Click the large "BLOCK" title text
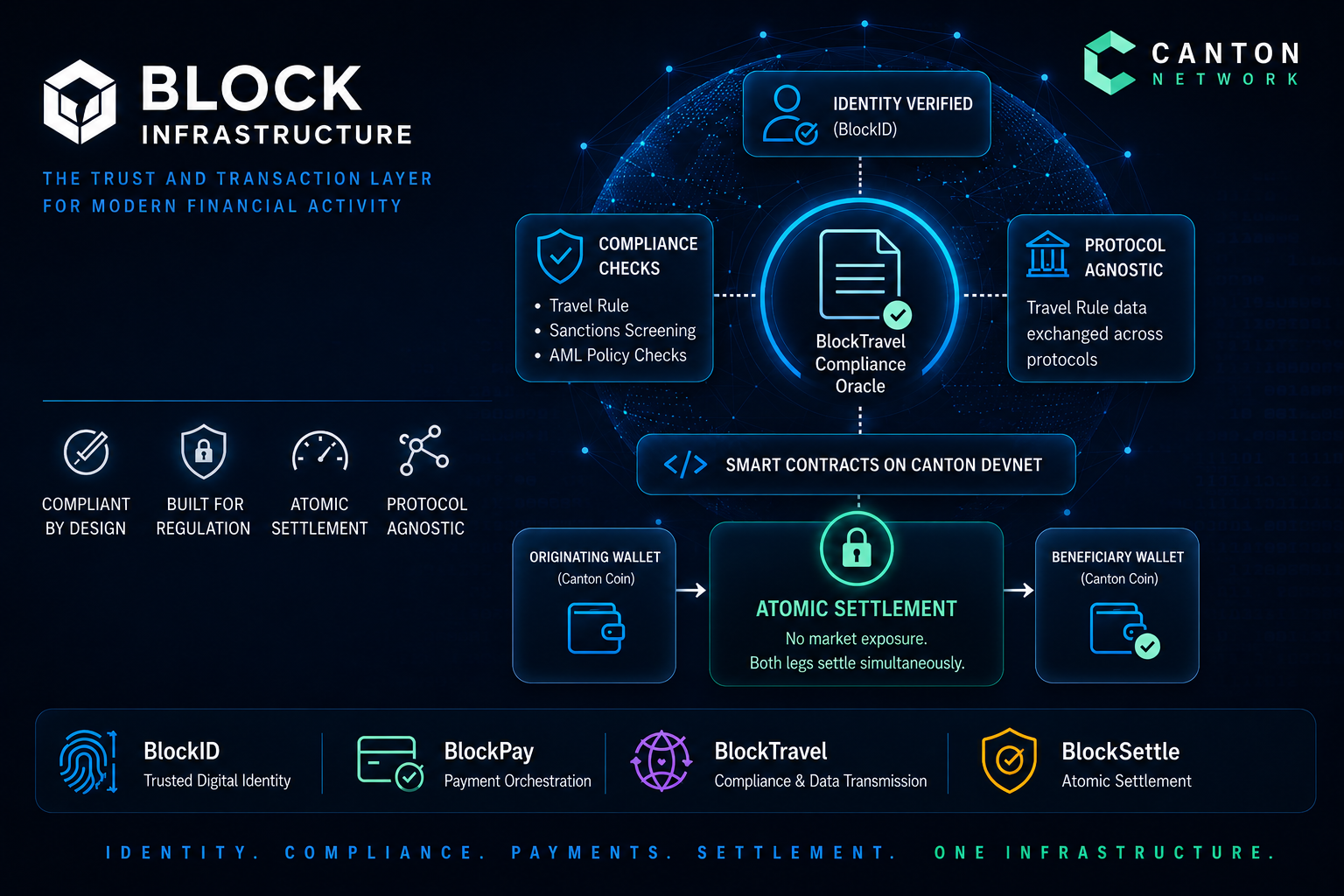 click(x=252, y=89)
